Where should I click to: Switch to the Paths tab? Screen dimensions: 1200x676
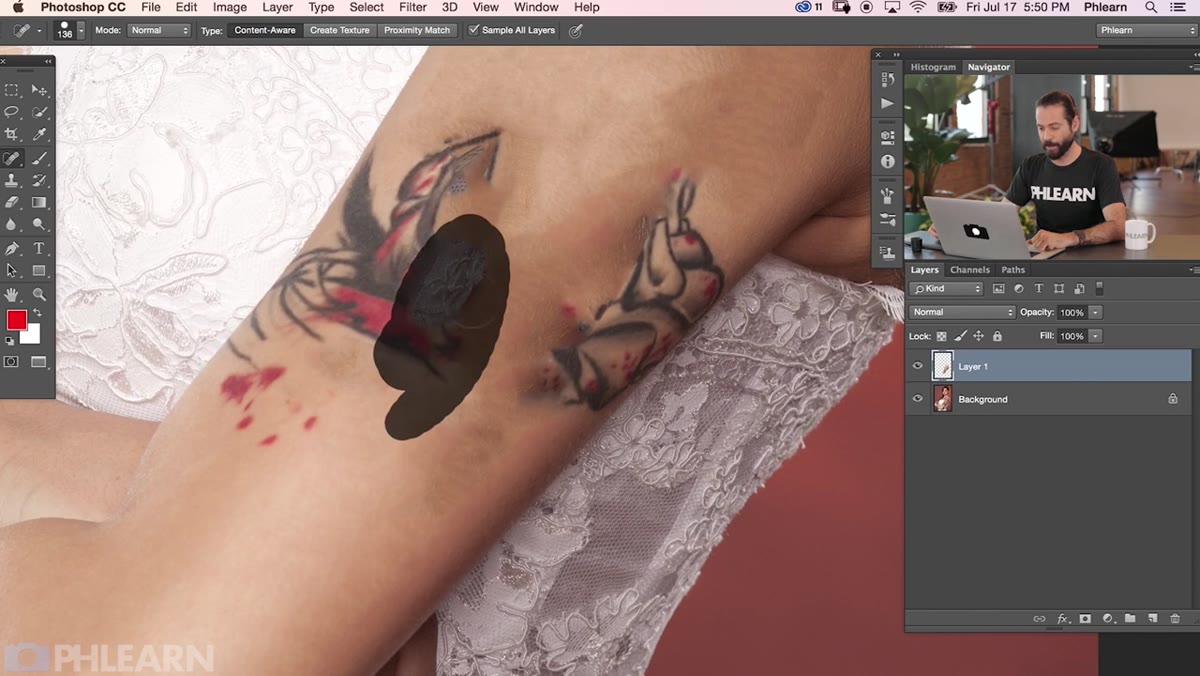[1013, 270]
